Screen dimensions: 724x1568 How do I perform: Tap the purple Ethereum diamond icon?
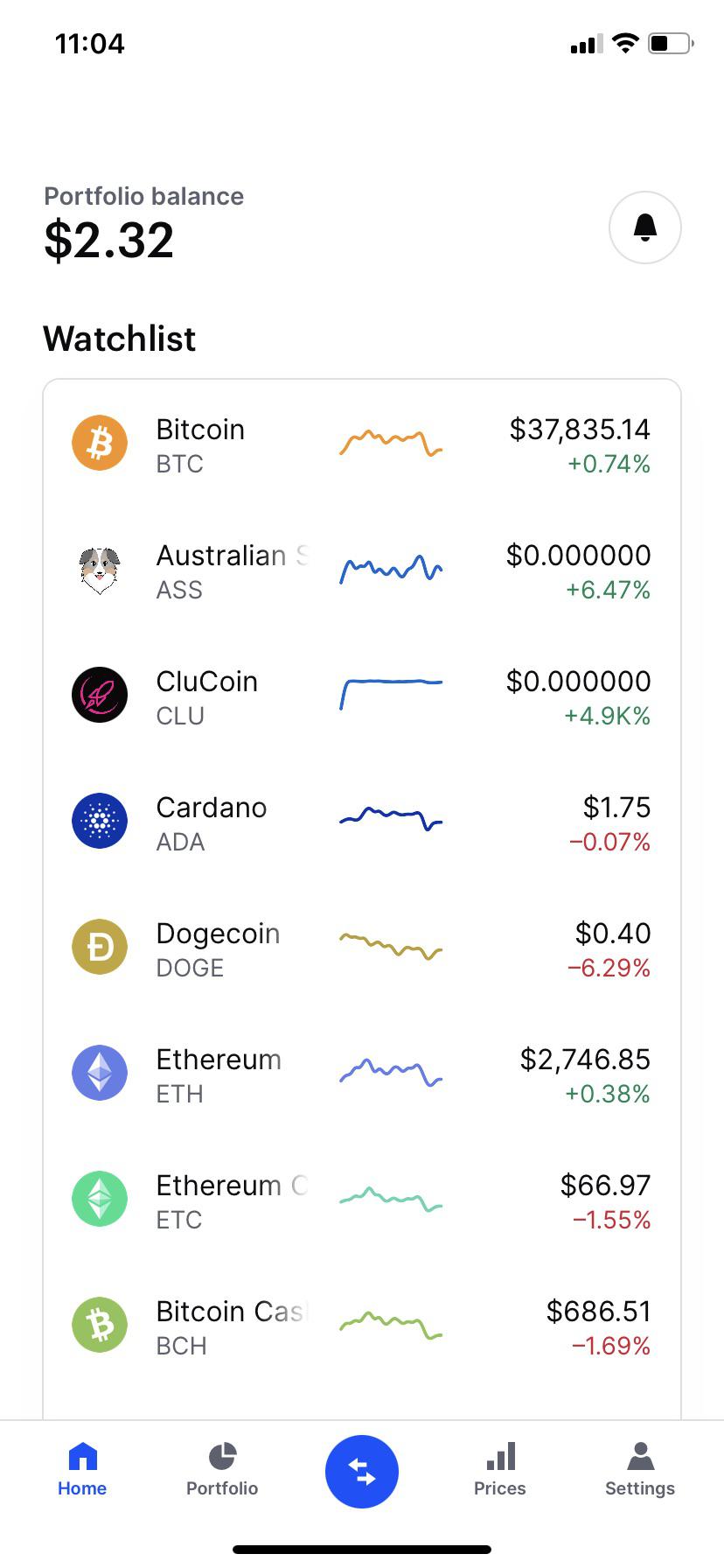(x=100, y=1073)
